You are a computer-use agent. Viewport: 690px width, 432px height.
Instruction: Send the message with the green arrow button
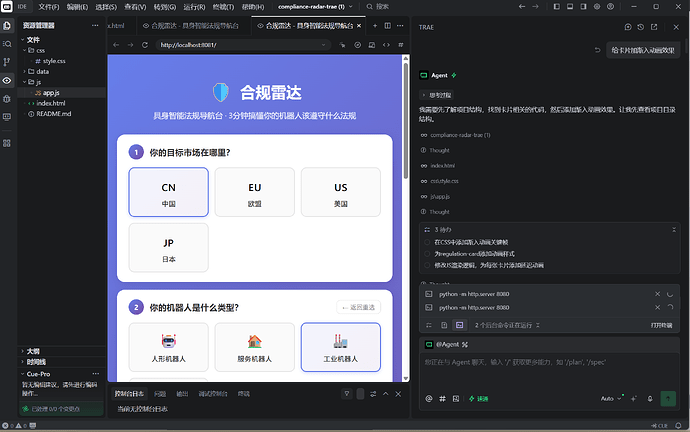(668, 399)
